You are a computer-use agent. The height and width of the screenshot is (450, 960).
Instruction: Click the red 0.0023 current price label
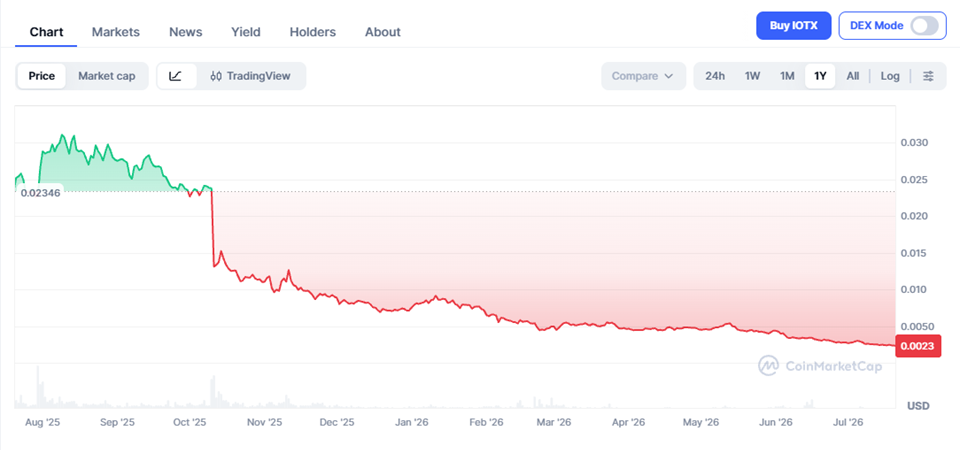point(918,346)
